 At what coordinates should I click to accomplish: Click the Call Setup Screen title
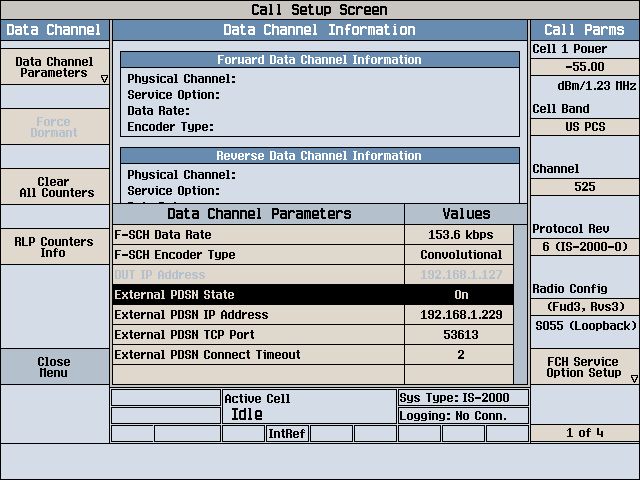319,10
